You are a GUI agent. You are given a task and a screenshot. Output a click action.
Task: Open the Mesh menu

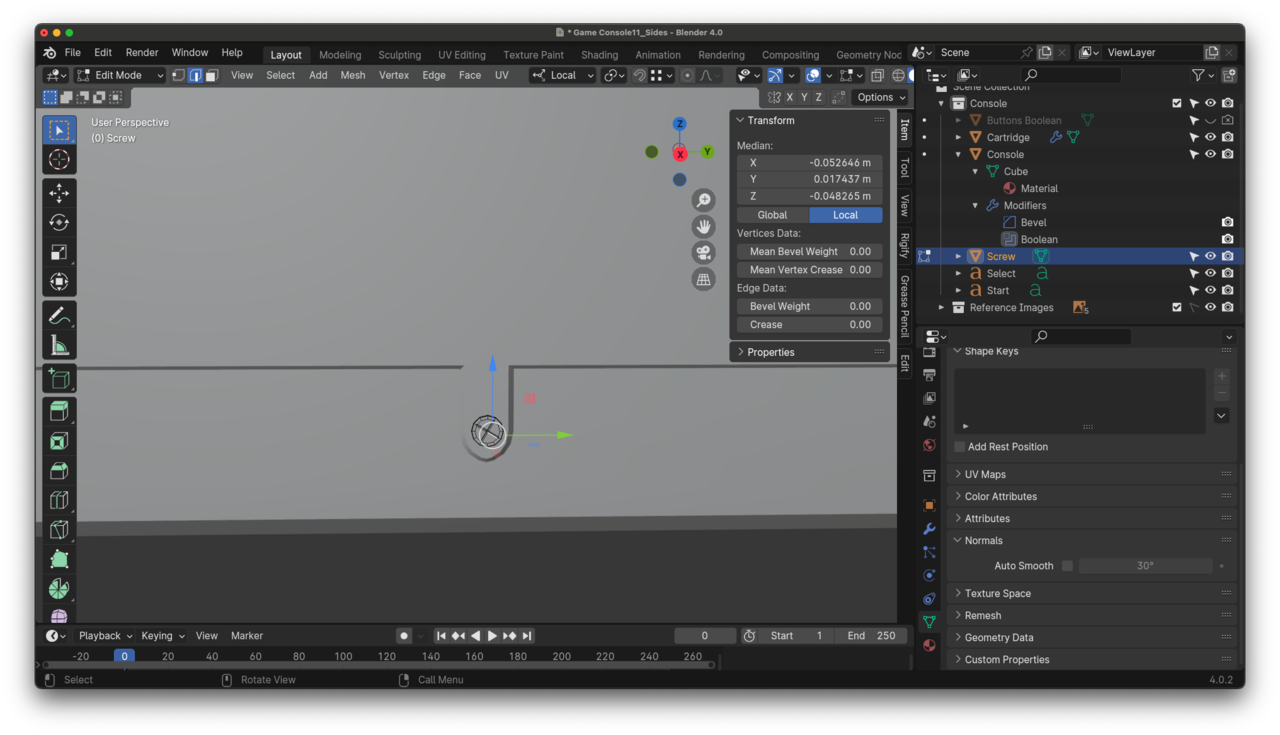[x=352, y=75]
